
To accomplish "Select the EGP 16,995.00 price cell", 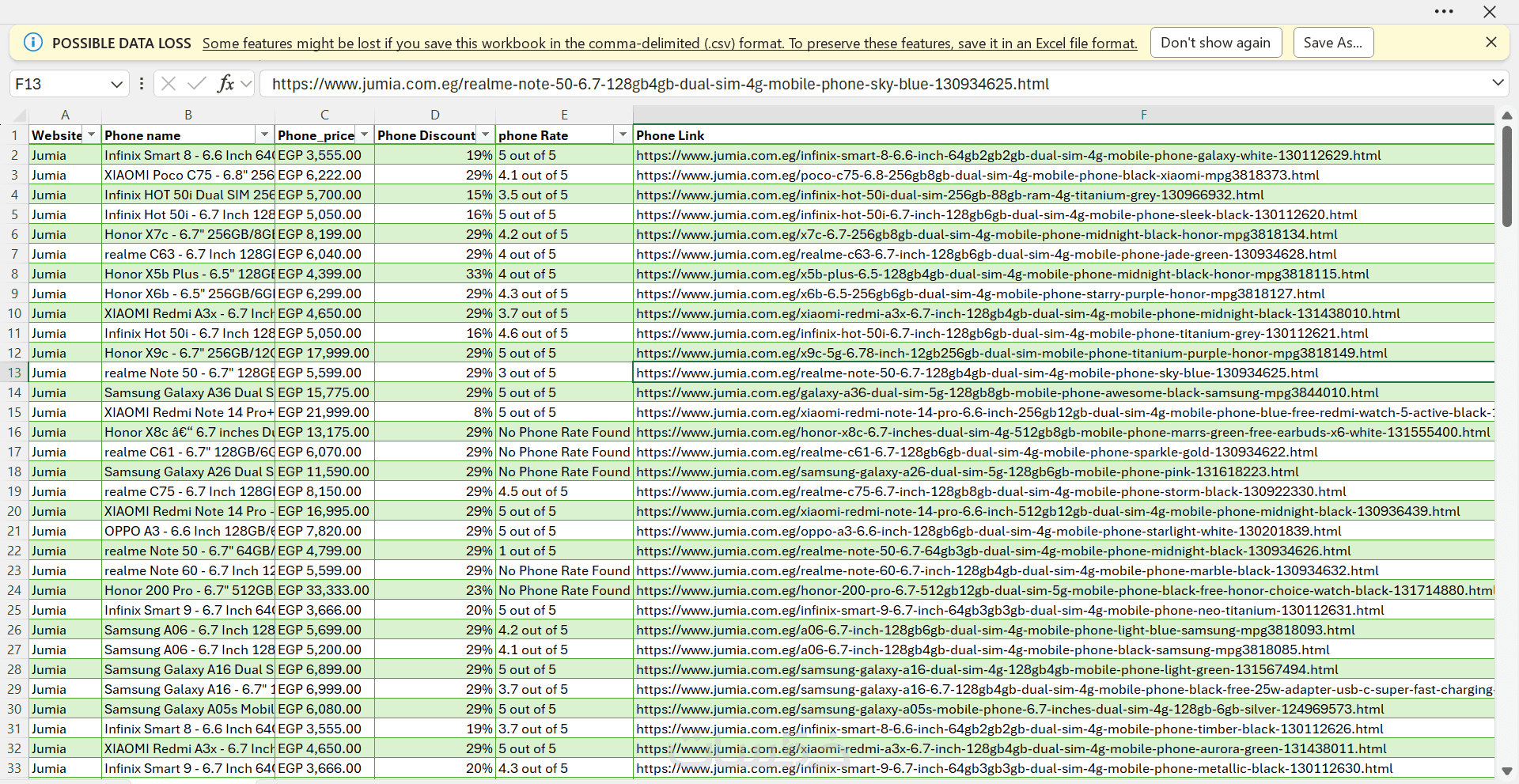I will [x=324, y=511].
